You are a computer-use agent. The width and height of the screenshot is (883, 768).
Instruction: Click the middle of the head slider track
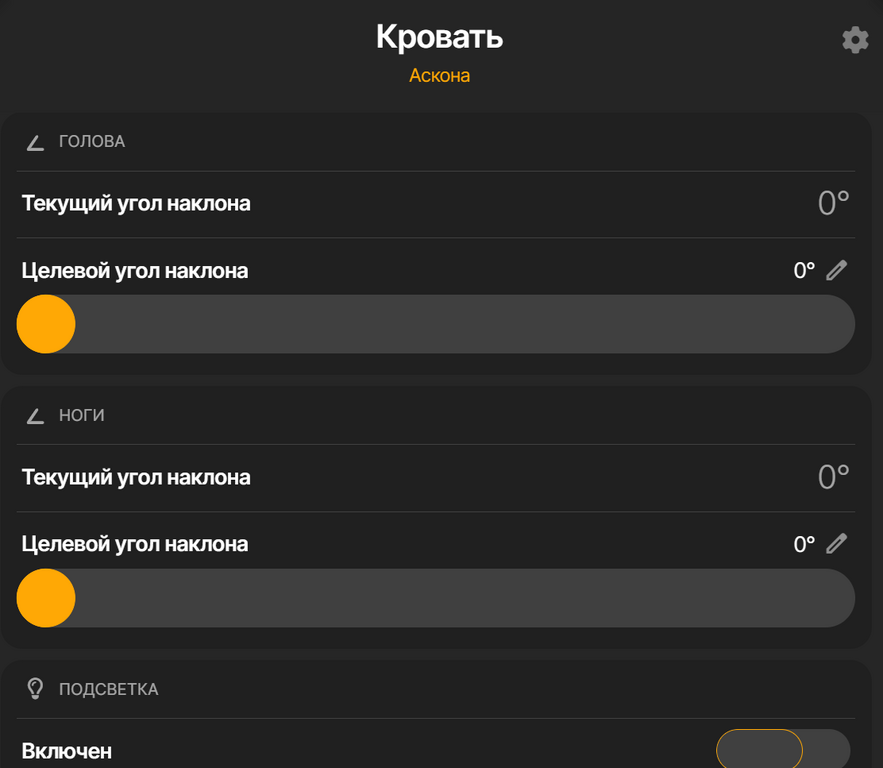[436, 324]
